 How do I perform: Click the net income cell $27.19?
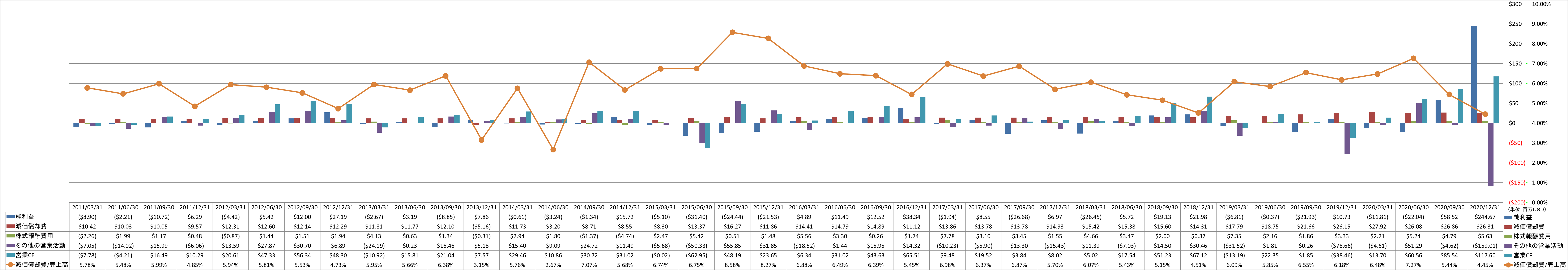[x=338, y=217]
